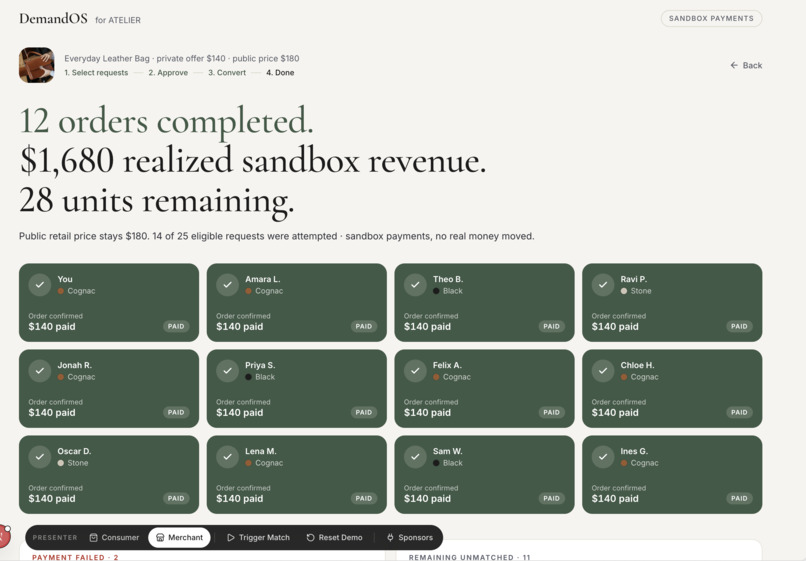Click the 'for ATELIER' label in header
This screenshot has height=561, width=806.
[x=118, y=20]
